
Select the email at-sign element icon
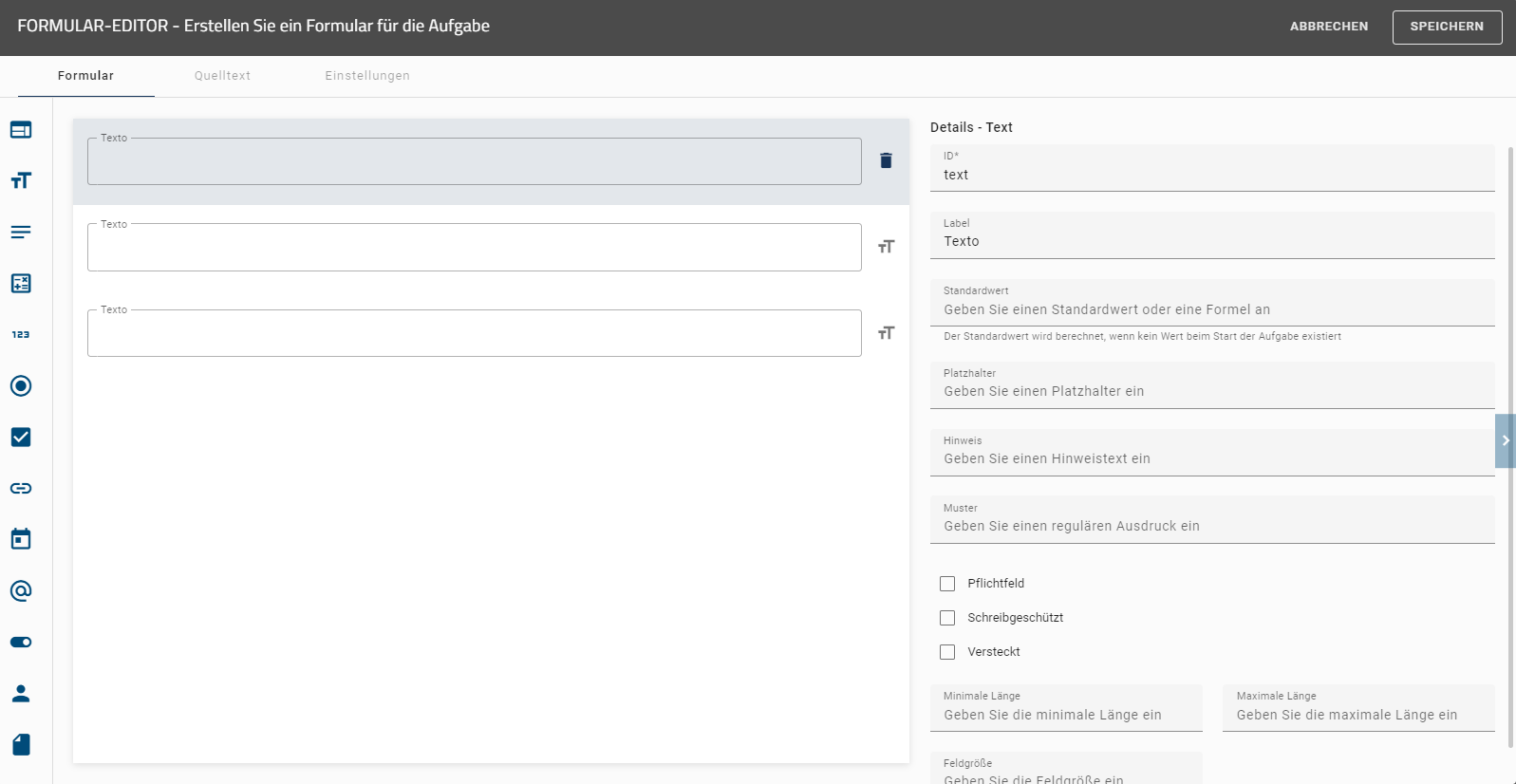(x=21, y=590)
